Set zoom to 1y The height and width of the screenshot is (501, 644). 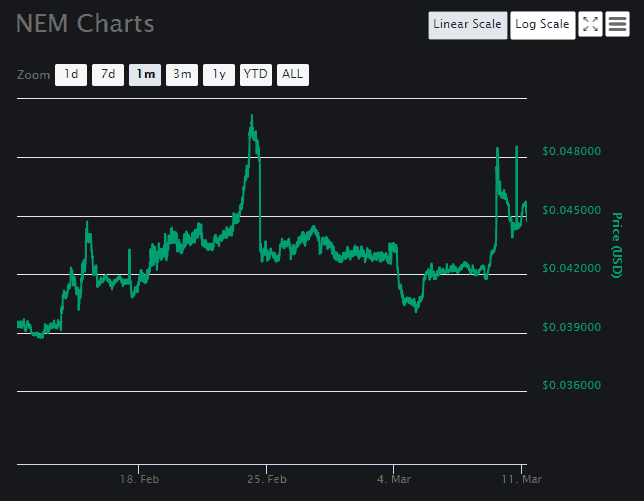219,75
